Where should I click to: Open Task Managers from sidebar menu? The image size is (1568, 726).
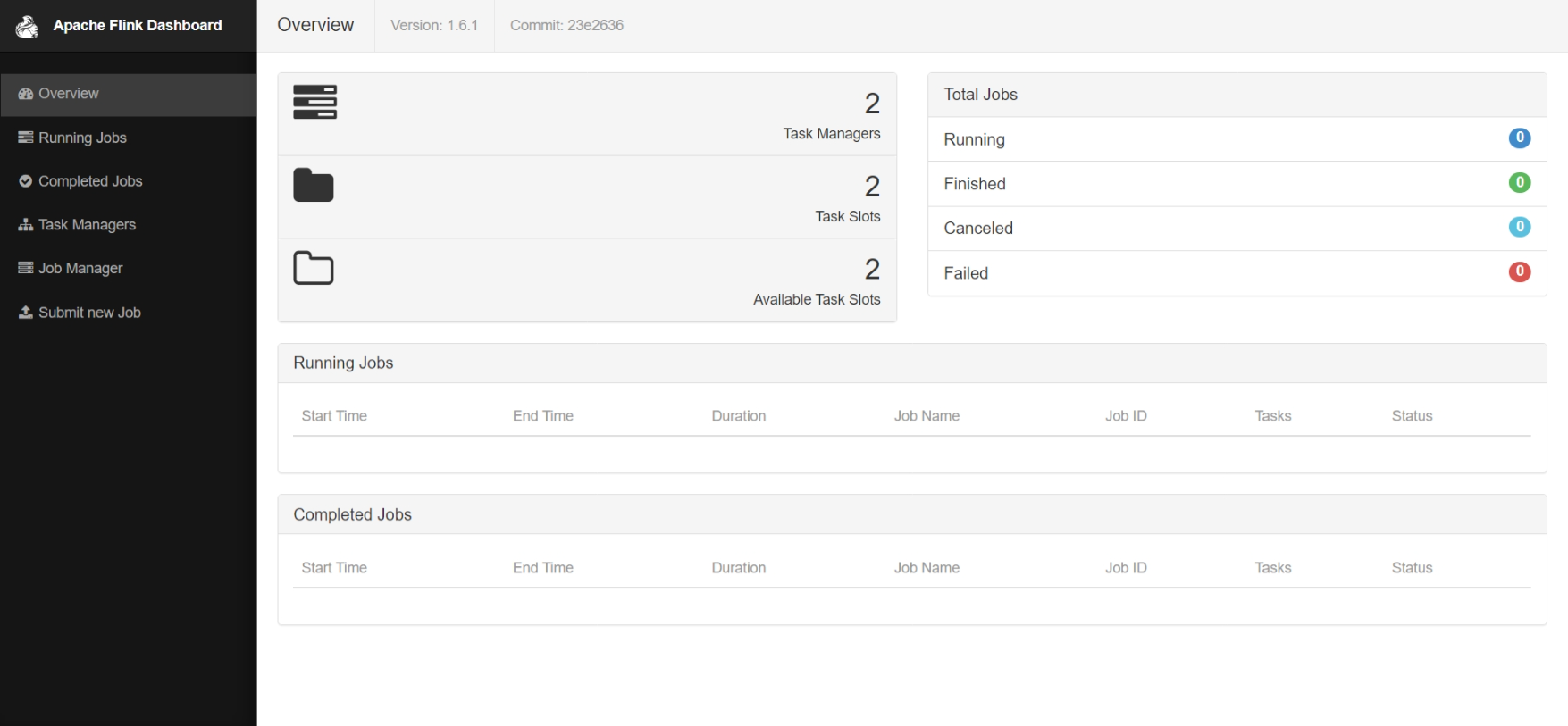pos(87,225)
